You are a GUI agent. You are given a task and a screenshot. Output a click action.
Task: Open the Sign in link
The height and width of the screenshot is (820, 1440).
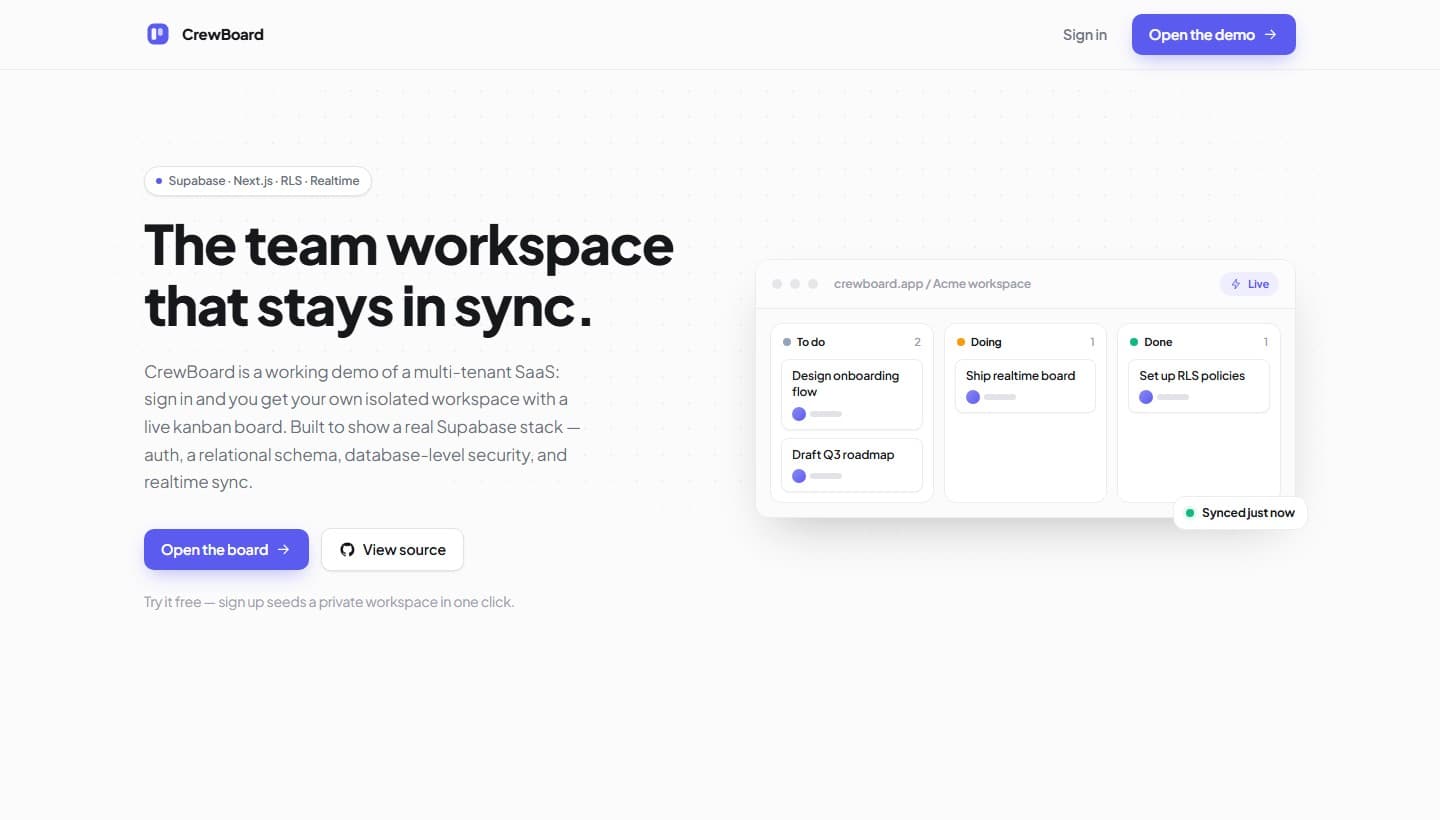(1085, 34)
